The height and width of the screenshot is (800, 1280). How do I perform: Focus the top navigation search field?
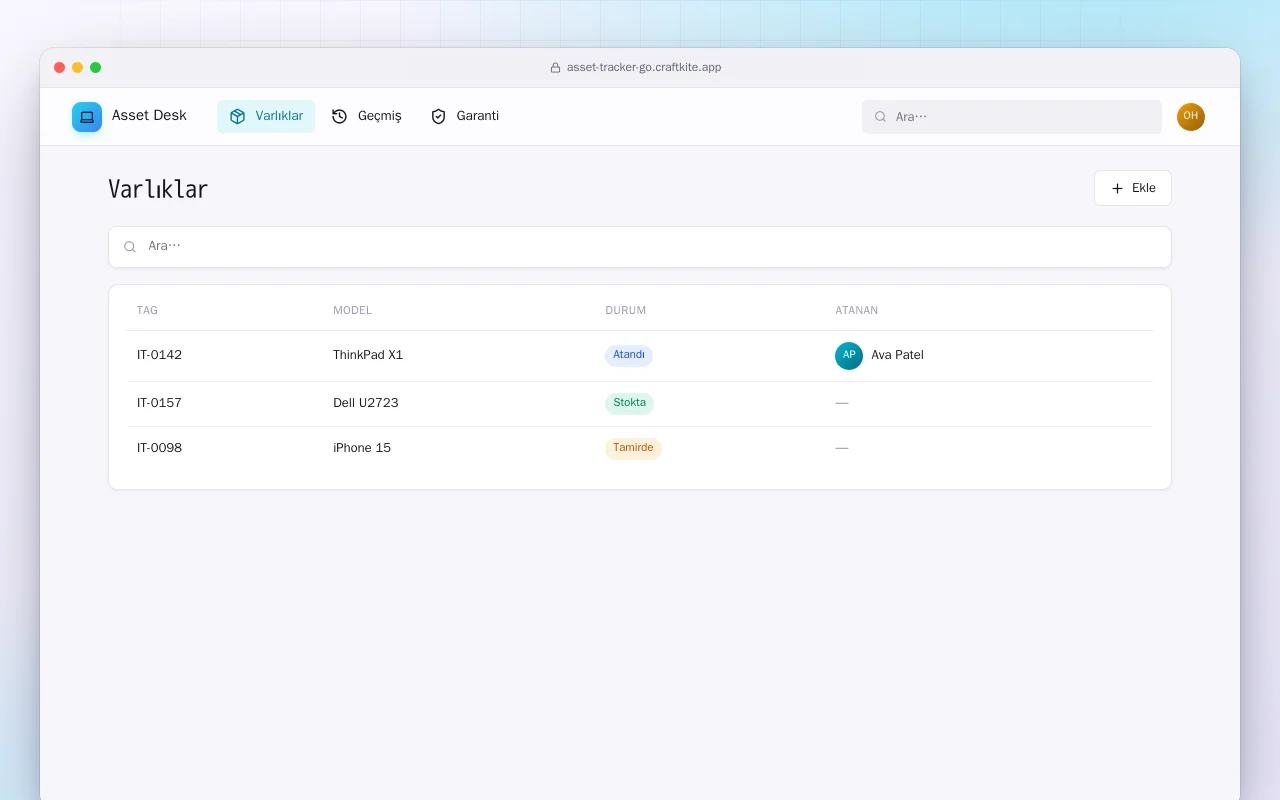(x=1012, y=117)
